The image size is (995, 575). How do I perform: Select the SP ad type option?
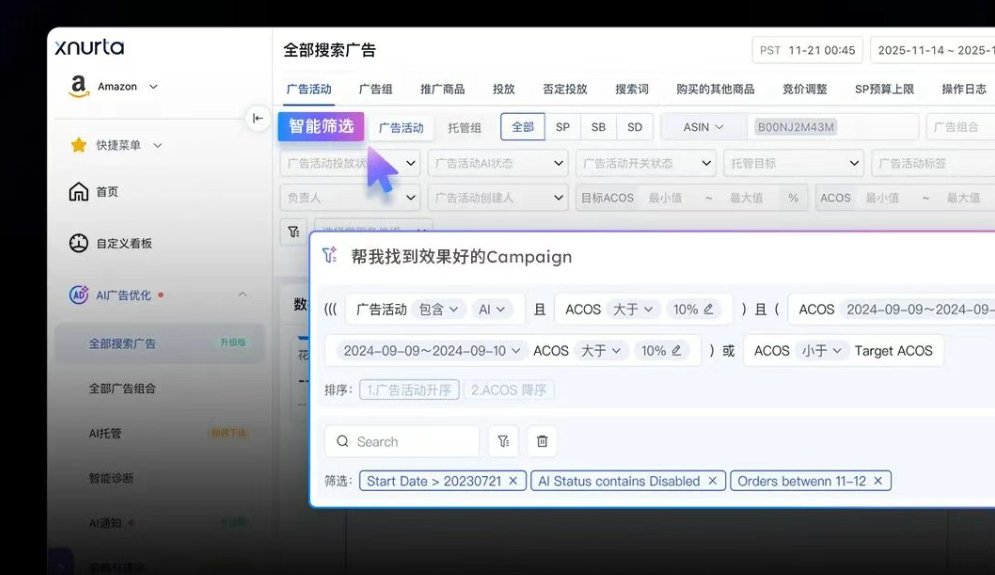pos(563,127)
